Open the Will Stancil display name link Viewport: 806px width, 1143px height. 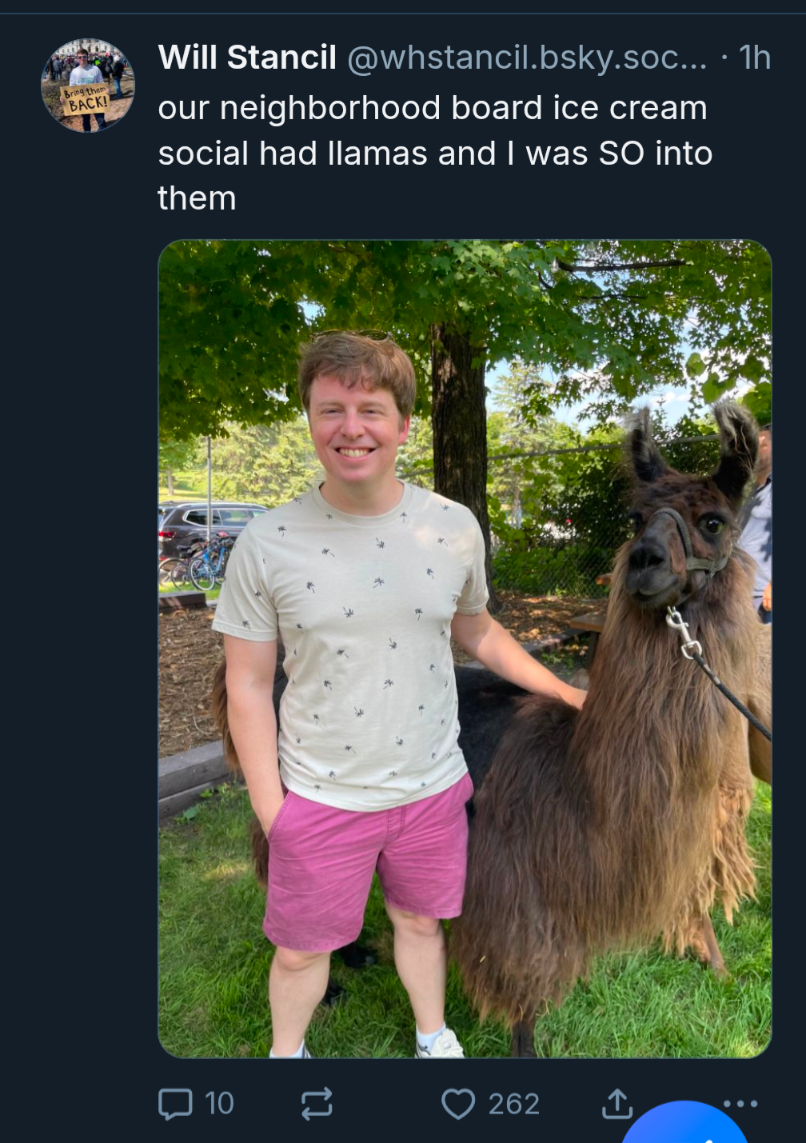[x=247, y=57]
